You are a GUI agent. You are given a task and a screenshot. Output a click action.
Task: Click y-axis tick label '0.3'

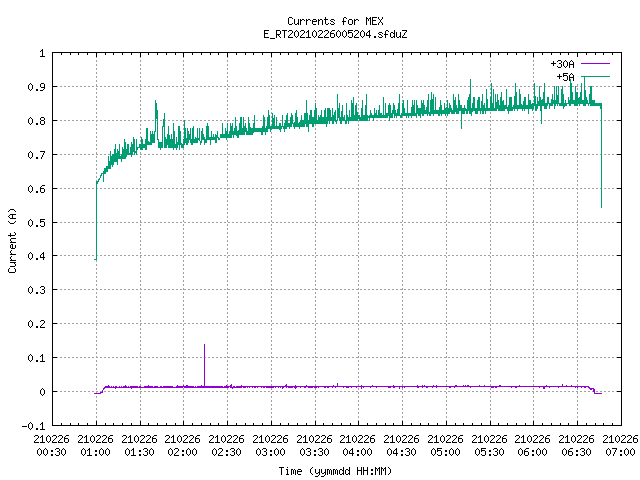click(x=36, y=290)
